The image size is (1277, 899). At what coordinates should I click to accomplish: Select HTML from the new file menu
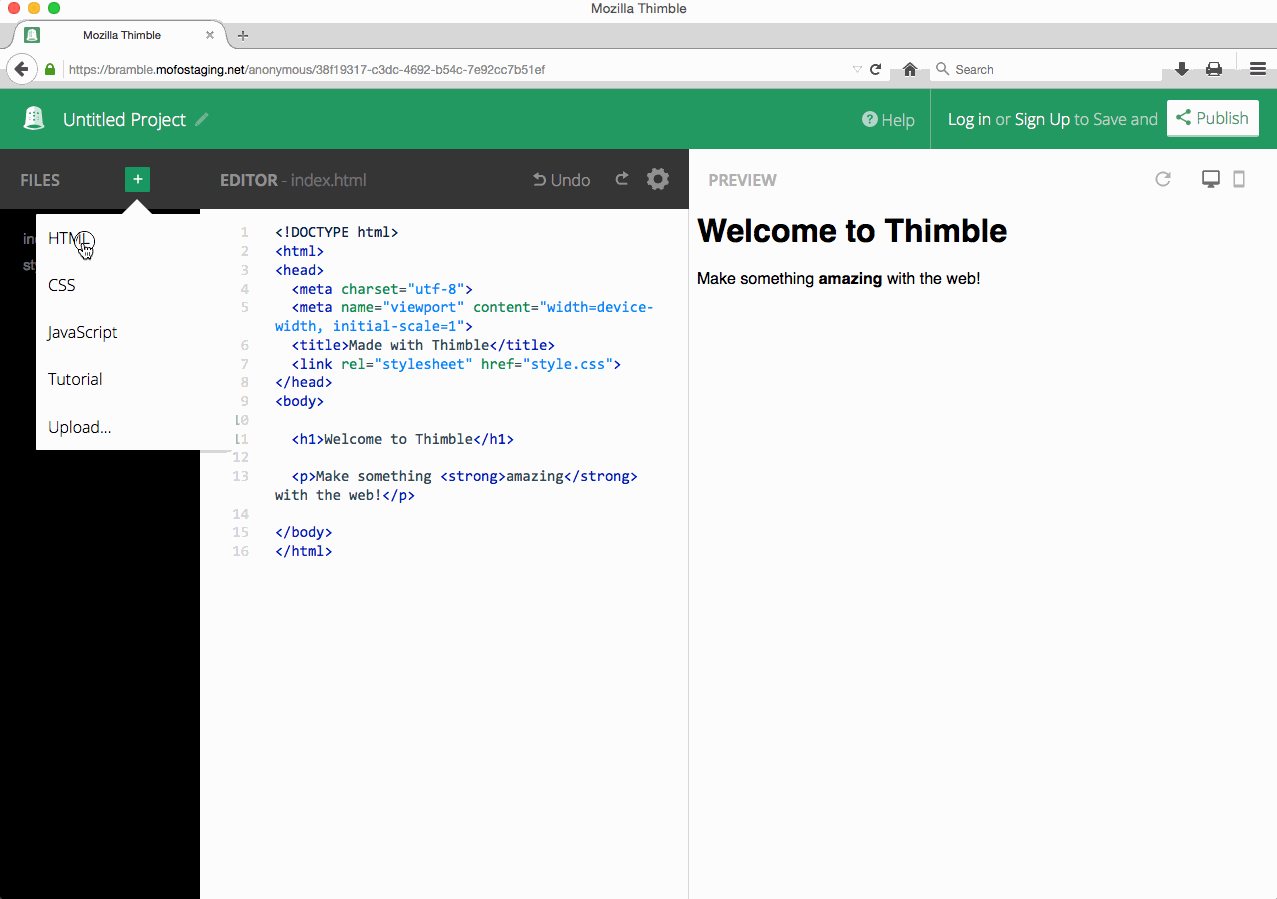click(66, 238)
